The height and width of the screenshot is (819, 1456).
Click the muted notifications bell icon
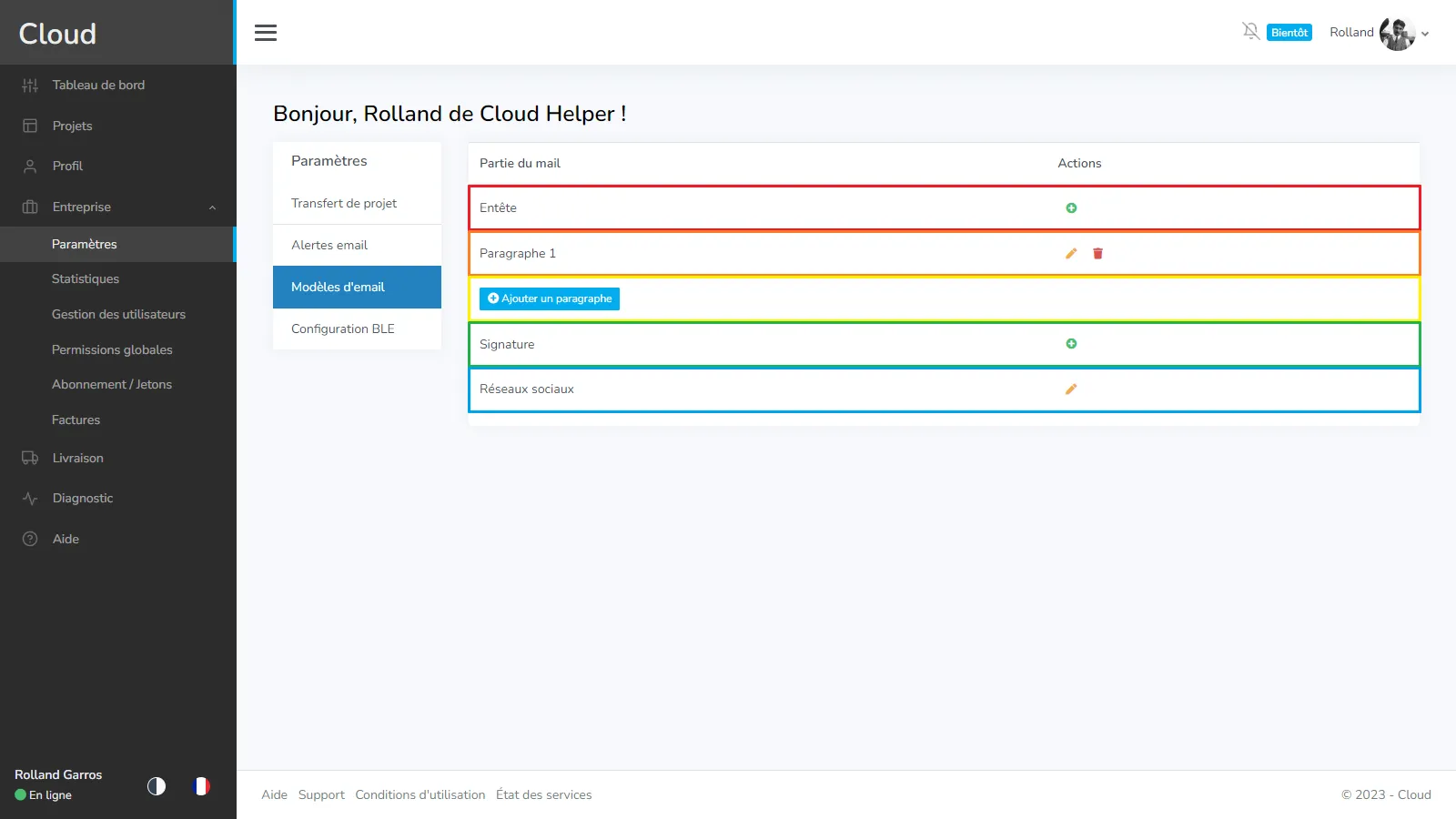(x=1250, y=32)
